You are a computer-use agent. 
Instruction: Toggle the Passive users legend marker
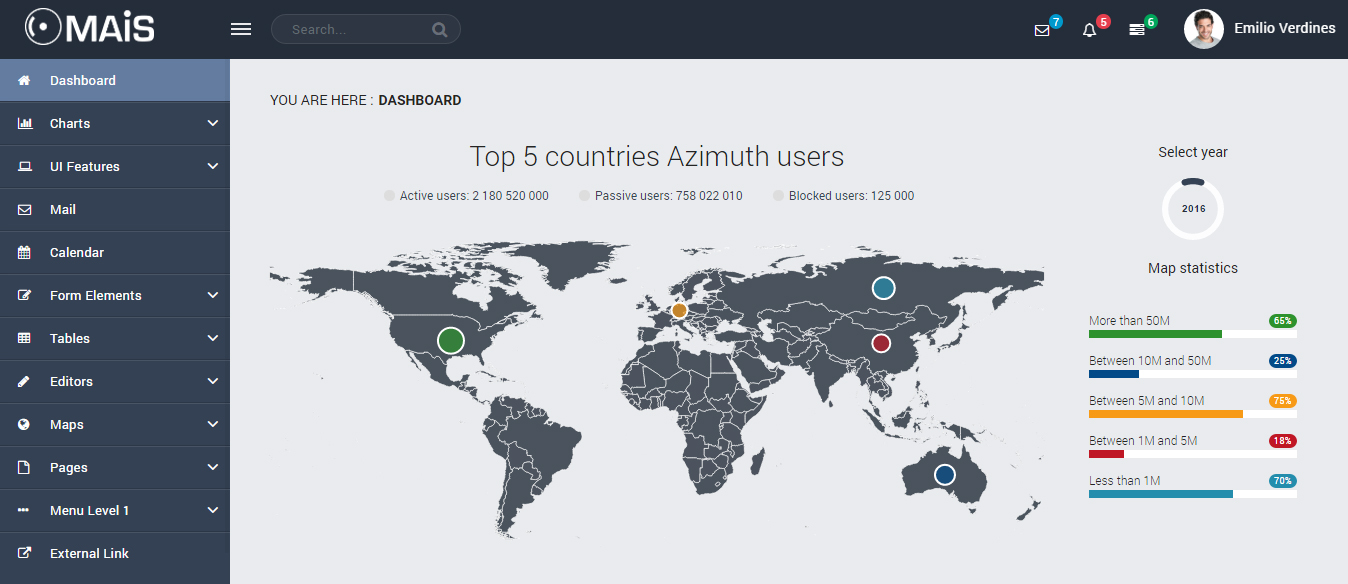(x=585, y=196)
